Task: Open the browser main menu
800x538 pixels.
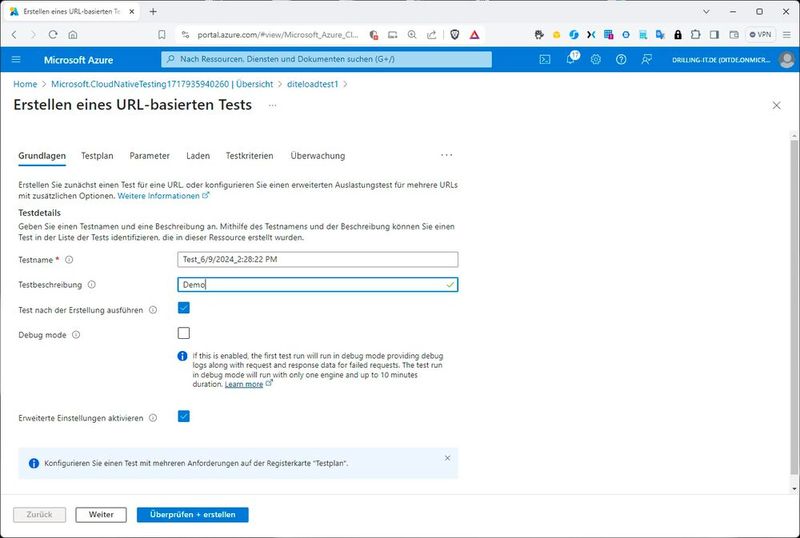Action: [x=787, y=35]
